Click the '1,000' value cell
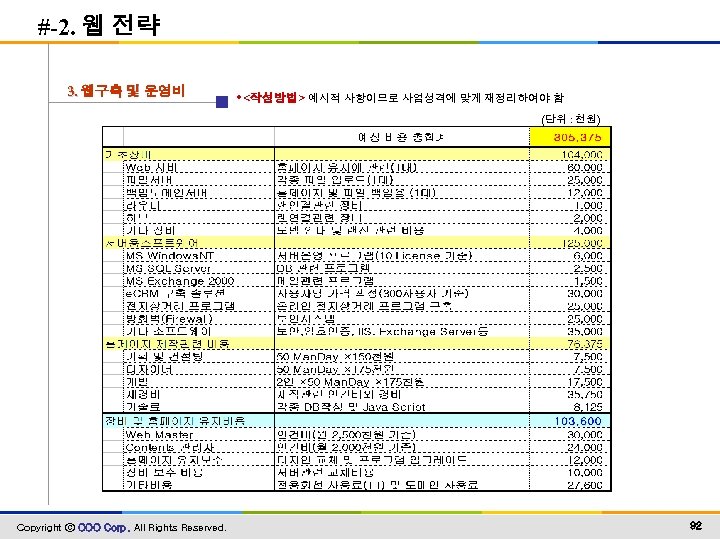This screenshot has width=720, height=540. click(588, 206)
